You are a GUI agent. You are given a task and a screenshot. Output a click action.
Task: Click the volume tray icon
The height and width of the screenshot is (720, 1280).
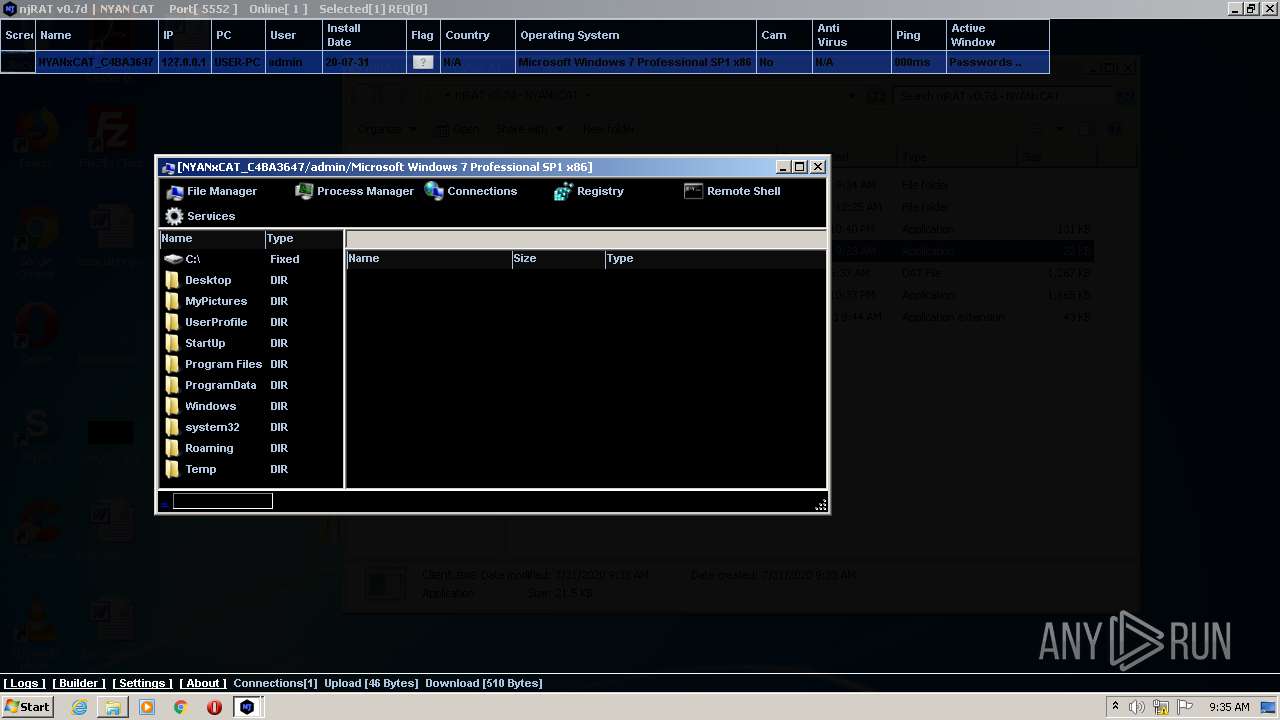click(1137, 707)
